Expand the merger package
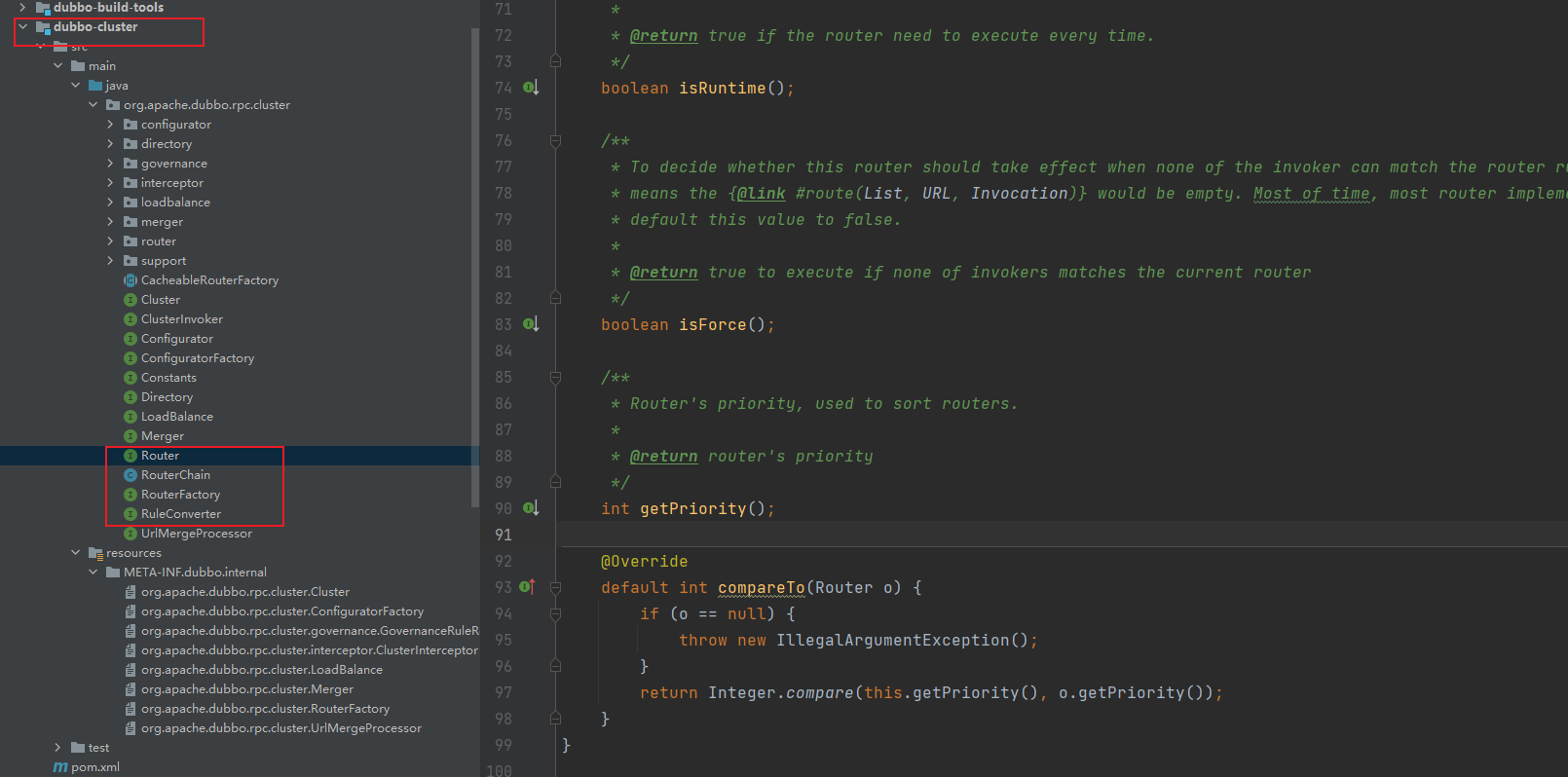The image size is (1568, 777). point(111,222)
